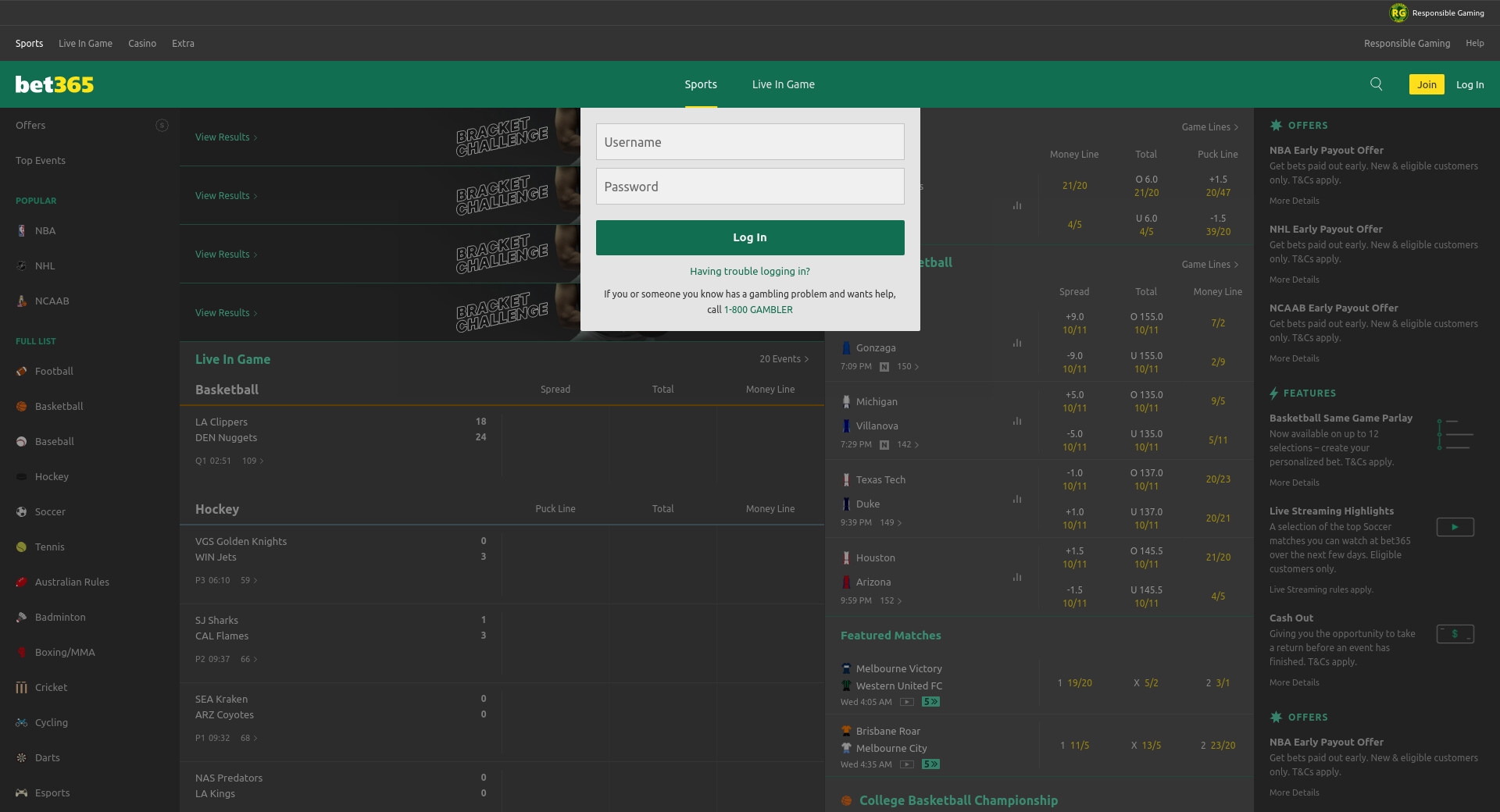Viewport: 1500px width, 812px height.
Task: Click the Cash Out dollar icon
Action: click(x=1455, y=634)
